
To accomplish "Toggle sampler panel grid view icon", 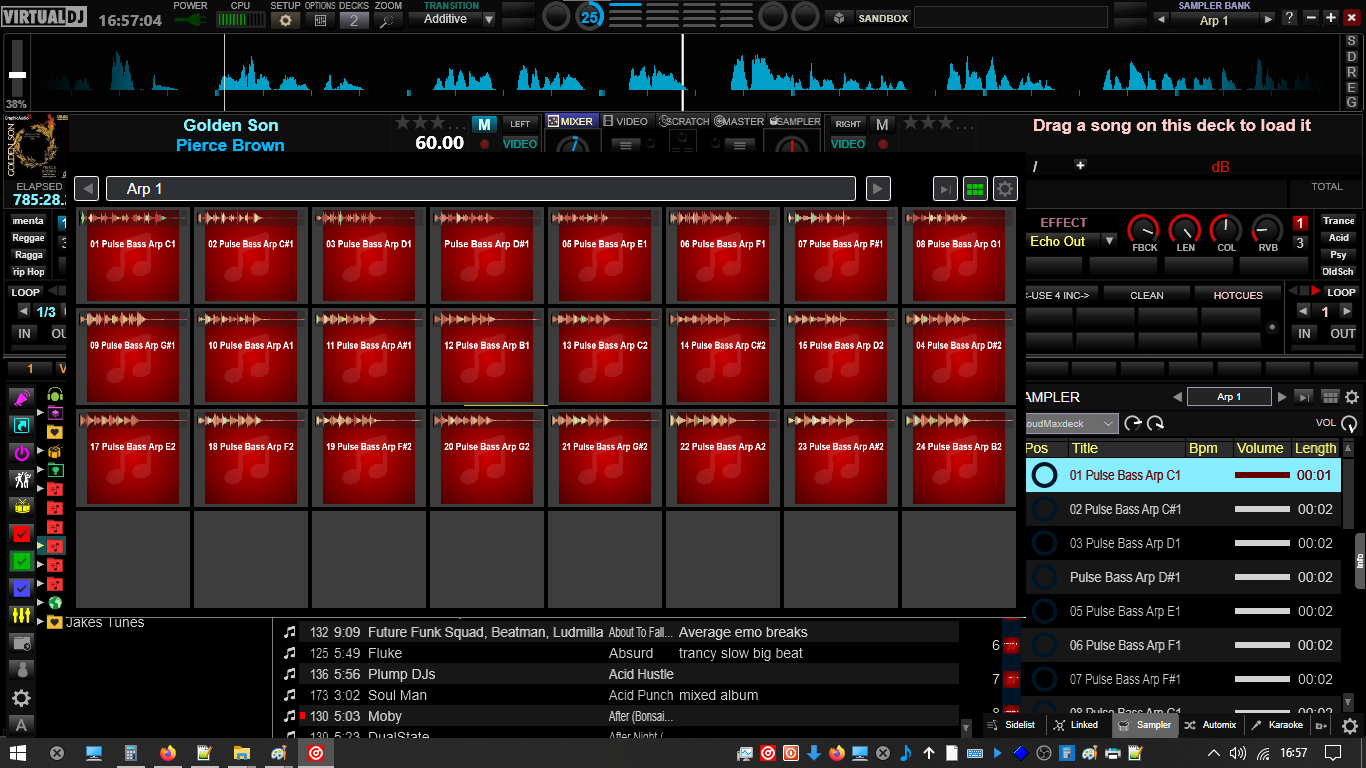I will tap(1330, 397).
